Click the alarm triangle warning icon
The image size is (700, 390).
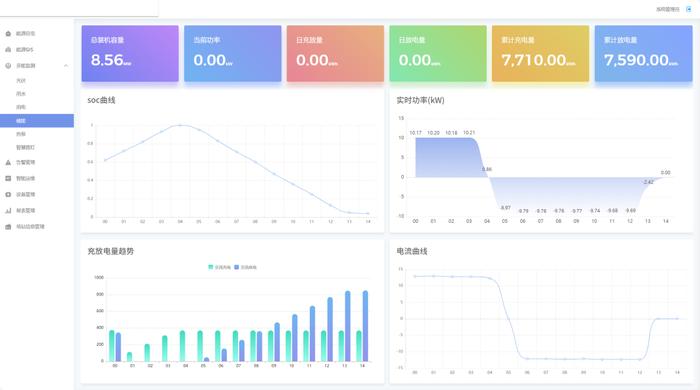[8, 162]
